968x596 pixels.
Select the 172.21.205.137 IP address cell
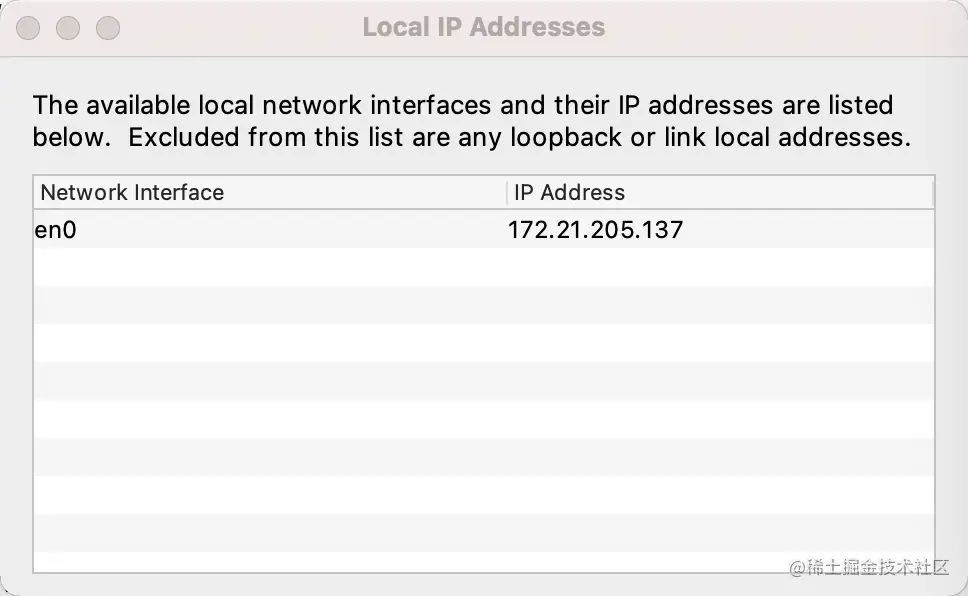point(595,230)
